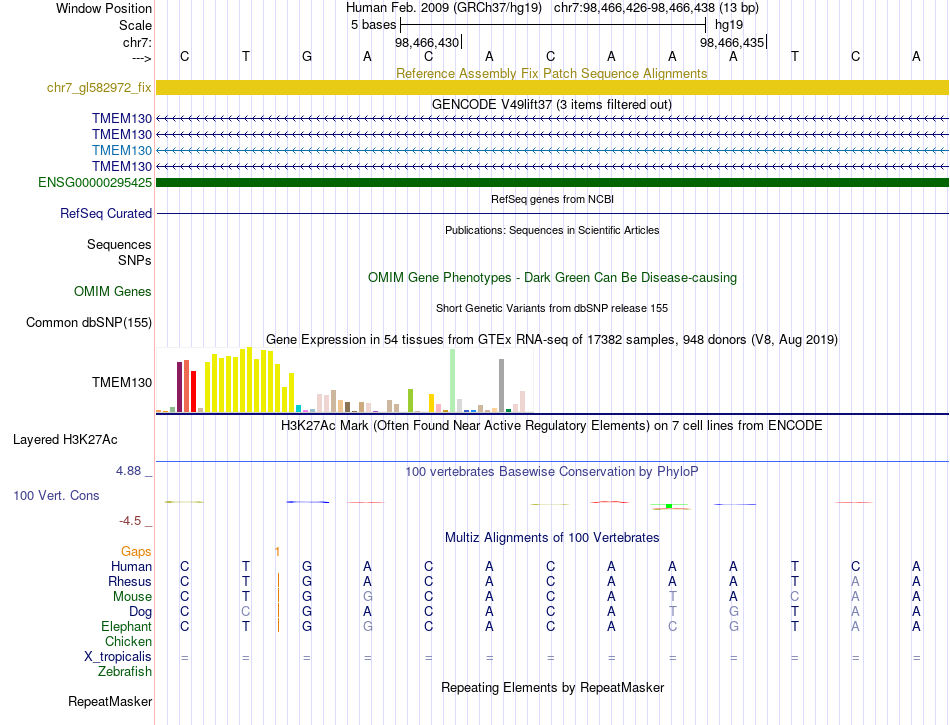Viewport: 950px width, 725px height.
Task: Click the dark green ENSG00000295425 bar
Action: click(552, 182)
